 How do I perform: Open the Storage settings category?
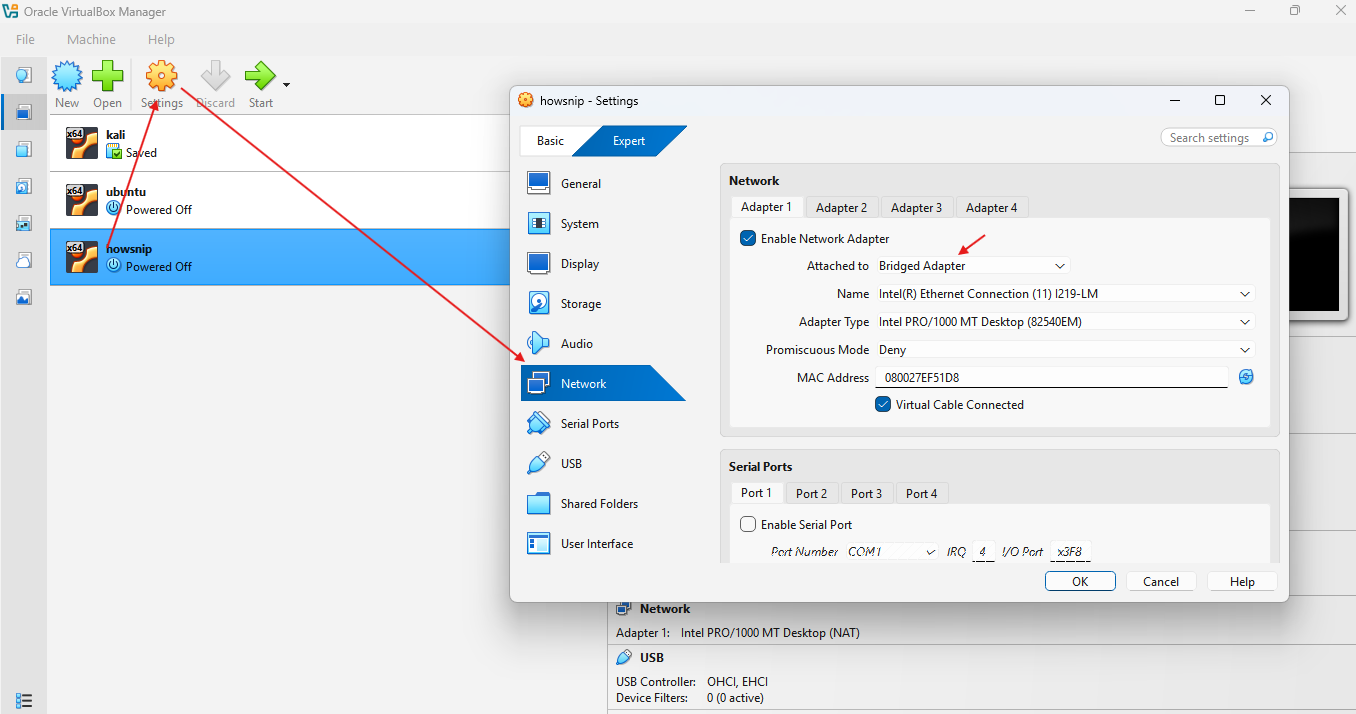(x=603, y=304)
